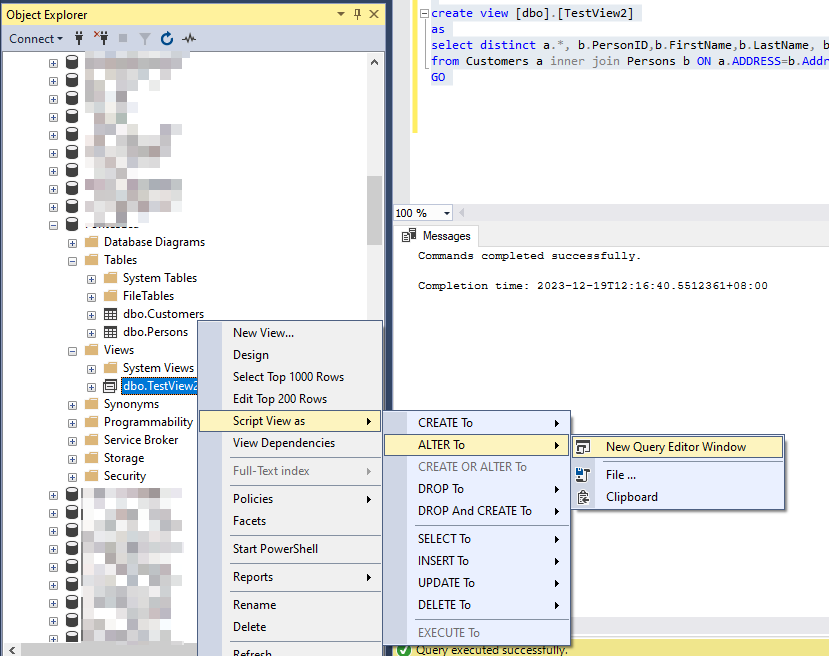Refresh the Object Explorer tree
The image size is (829, 656).
pos(166,38)
